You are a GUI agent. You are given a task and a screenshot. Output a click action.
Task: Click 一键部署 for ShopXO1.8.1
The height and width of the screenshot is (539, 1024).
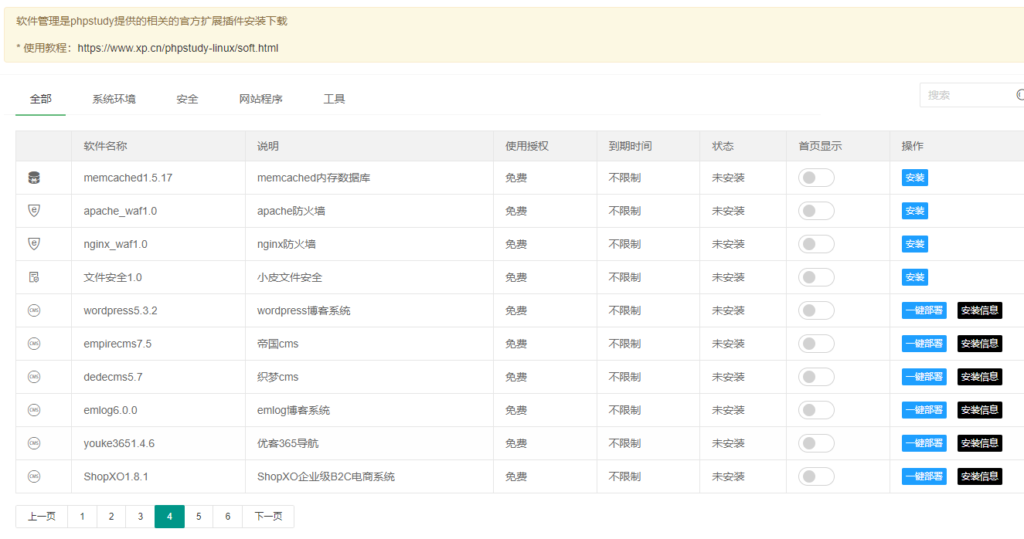(924, 476)
